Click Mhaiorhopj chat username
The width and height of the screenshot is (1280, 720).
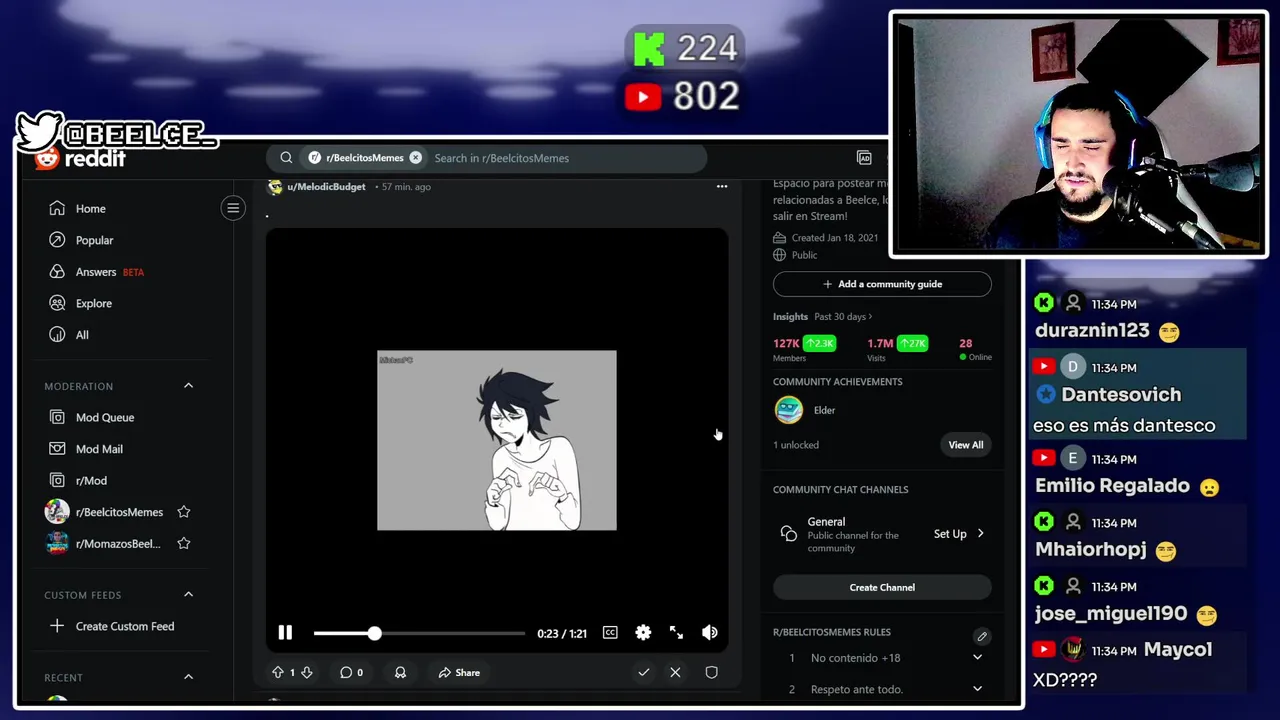(x=1091, y=550)
